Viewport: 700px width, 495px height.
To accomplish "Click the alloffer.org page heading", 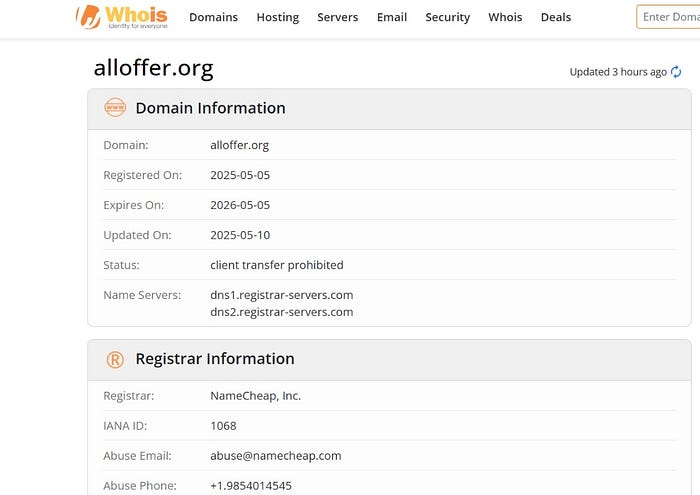I will coord(154,68).
